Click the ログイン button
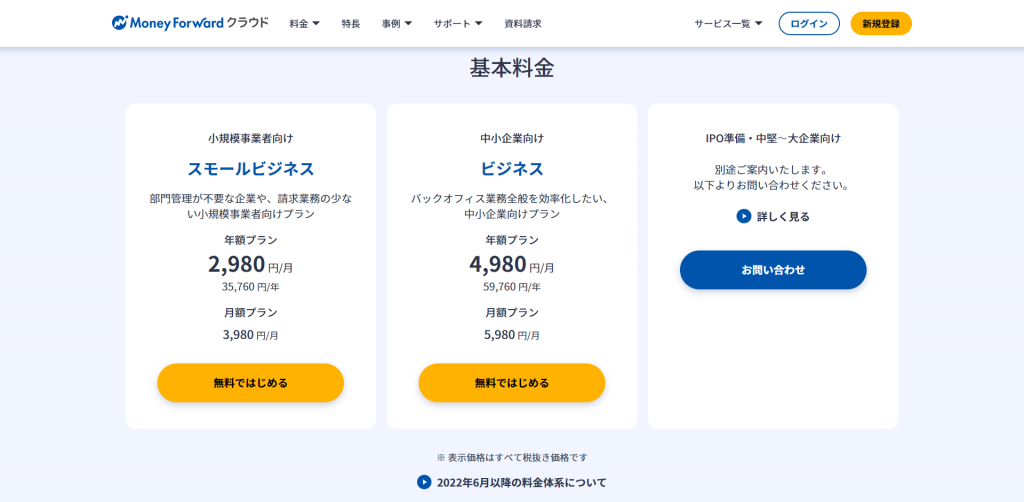The height and width of the screenshot is (502, 1024). coord(809,24)
